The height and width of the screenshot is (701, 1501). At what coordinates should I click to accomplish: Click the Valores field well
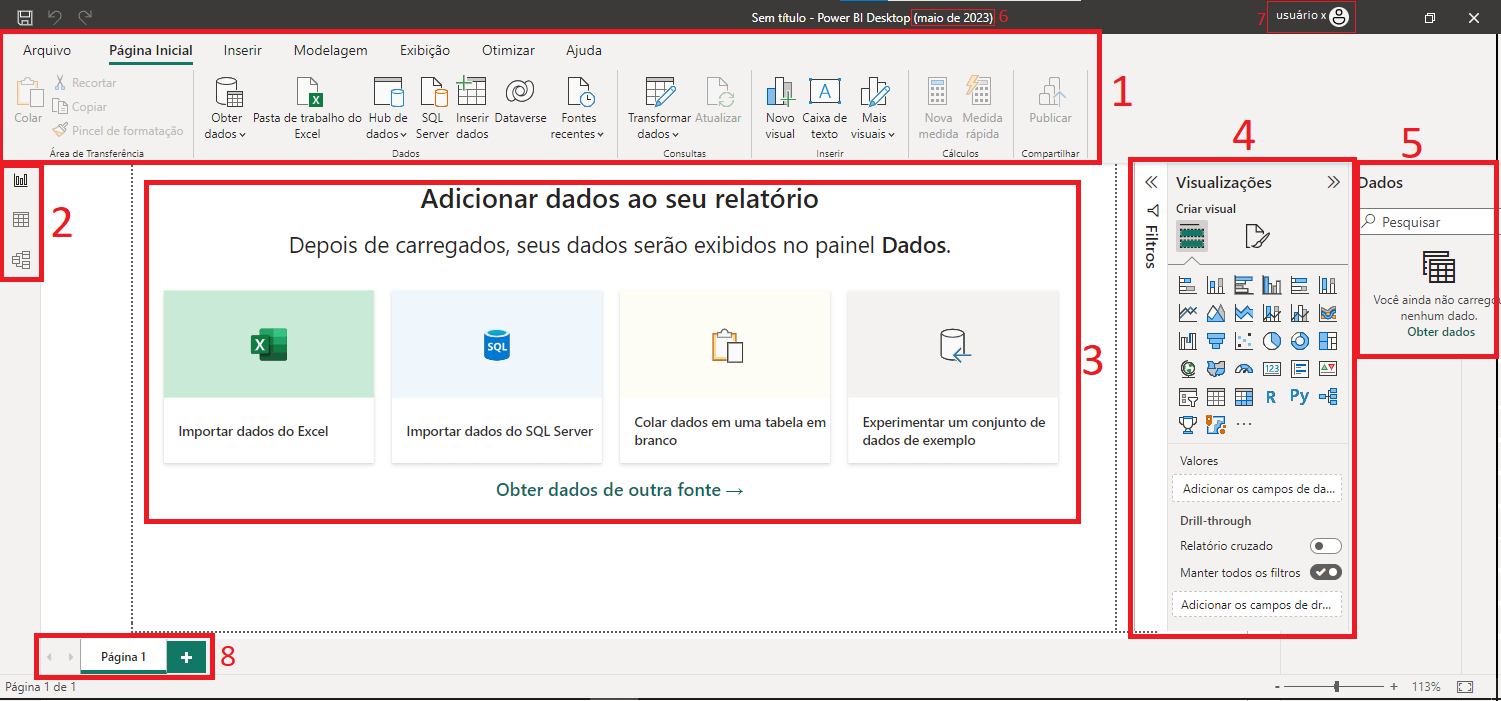[1257, 489]
